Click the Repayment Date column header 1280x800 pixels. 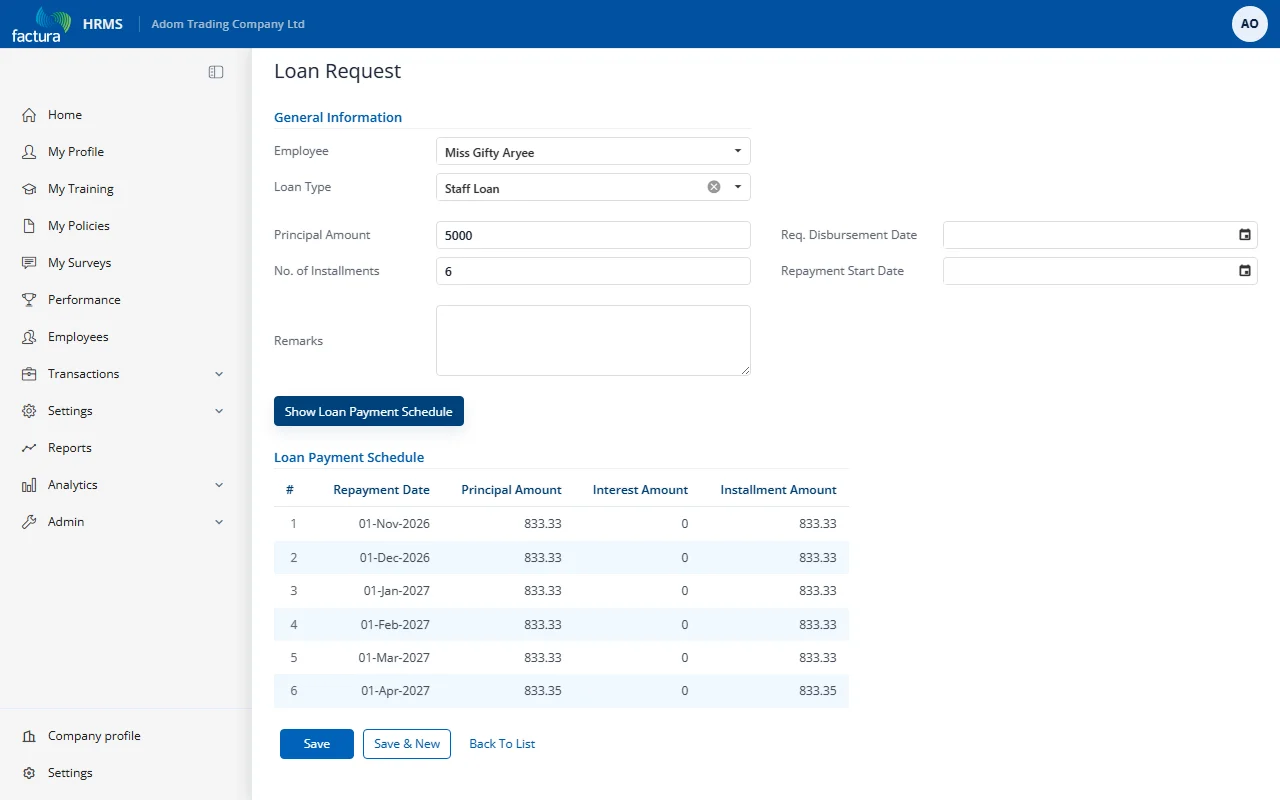pyautogui.click(x=381, y=490)
